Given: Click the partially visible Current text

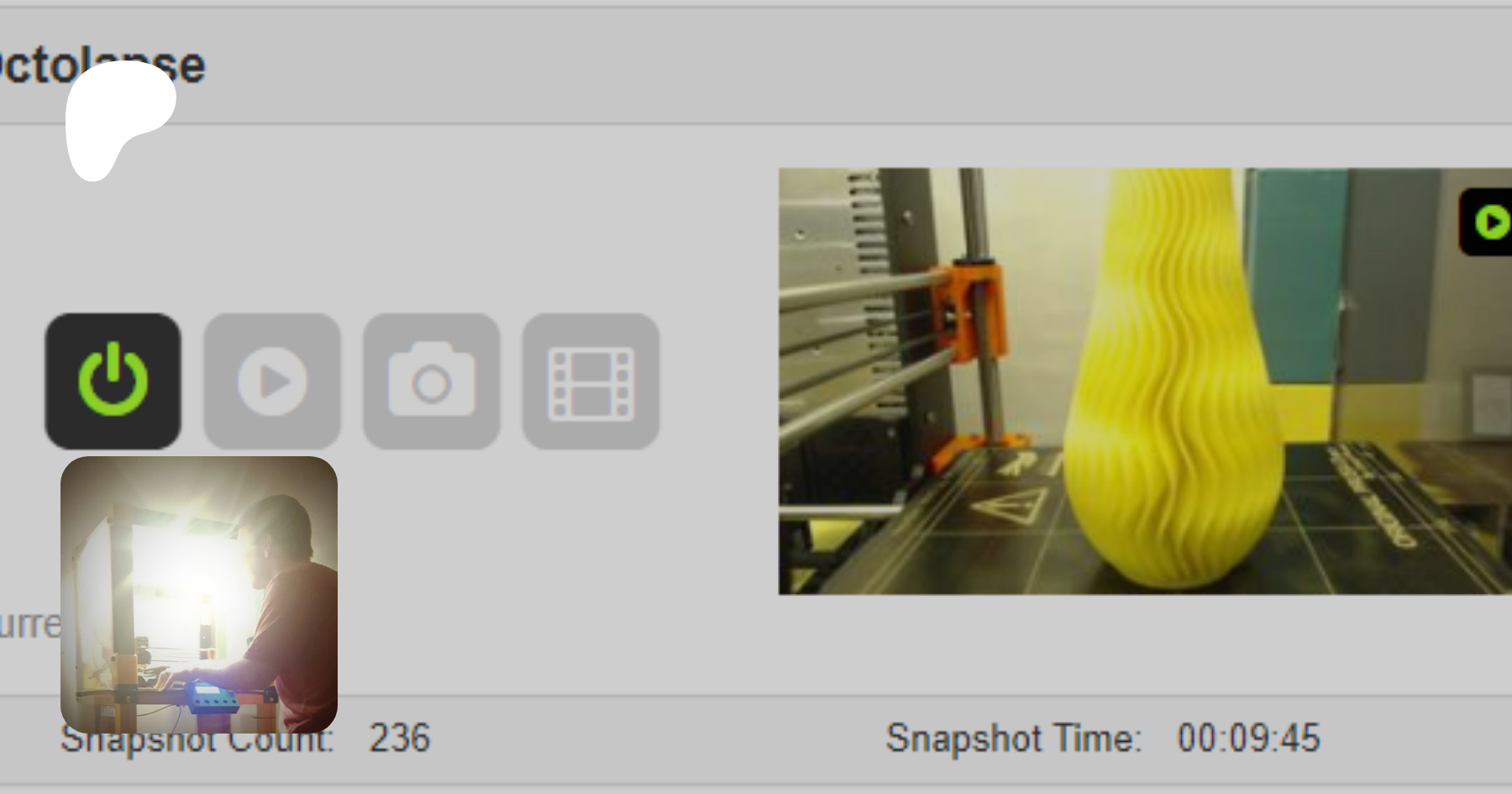Looking at the screenshot, I should coord(30,625).
